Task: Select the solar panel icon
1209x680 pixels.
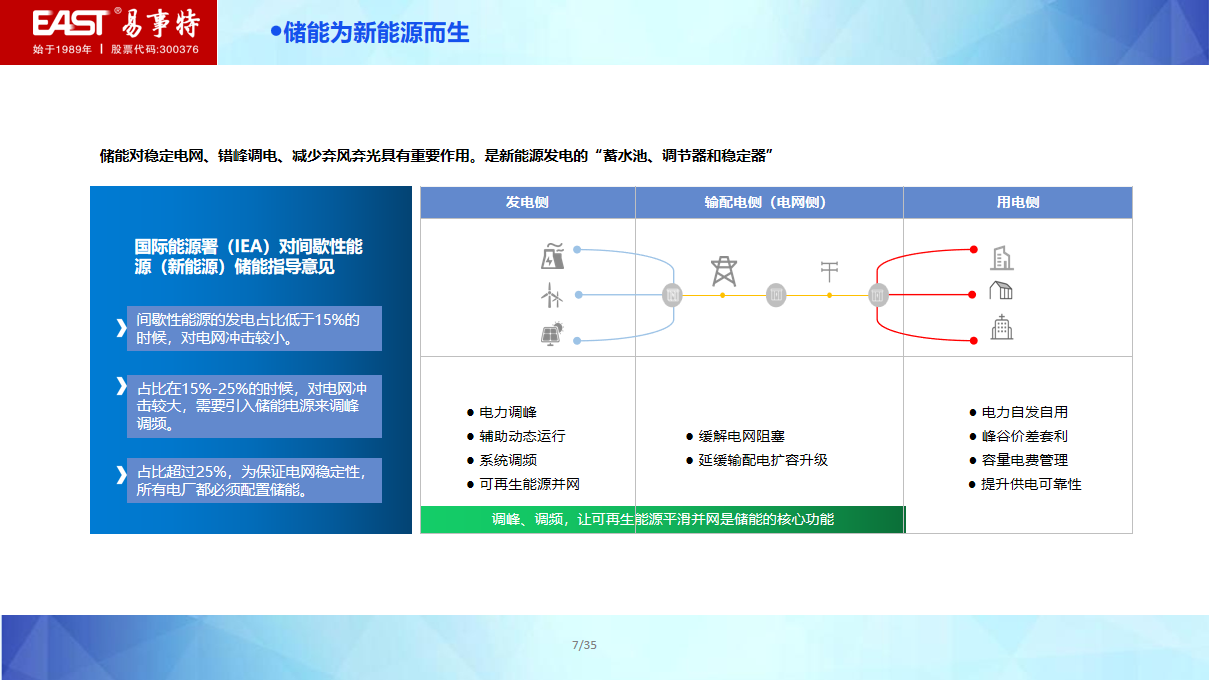Action: 552,337
